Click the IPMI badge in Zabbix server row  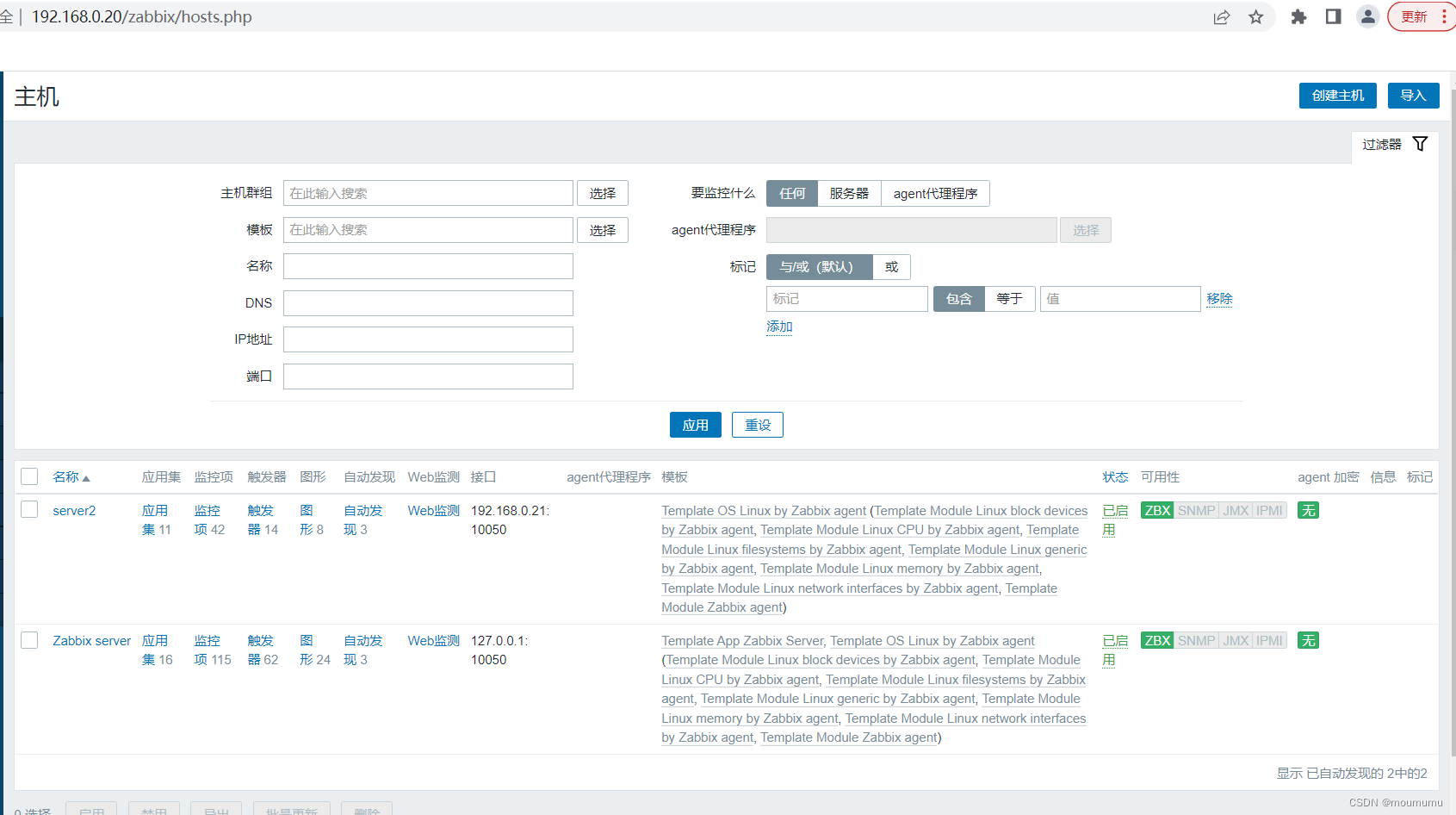pyautogui.click(x=1269, y=640)
